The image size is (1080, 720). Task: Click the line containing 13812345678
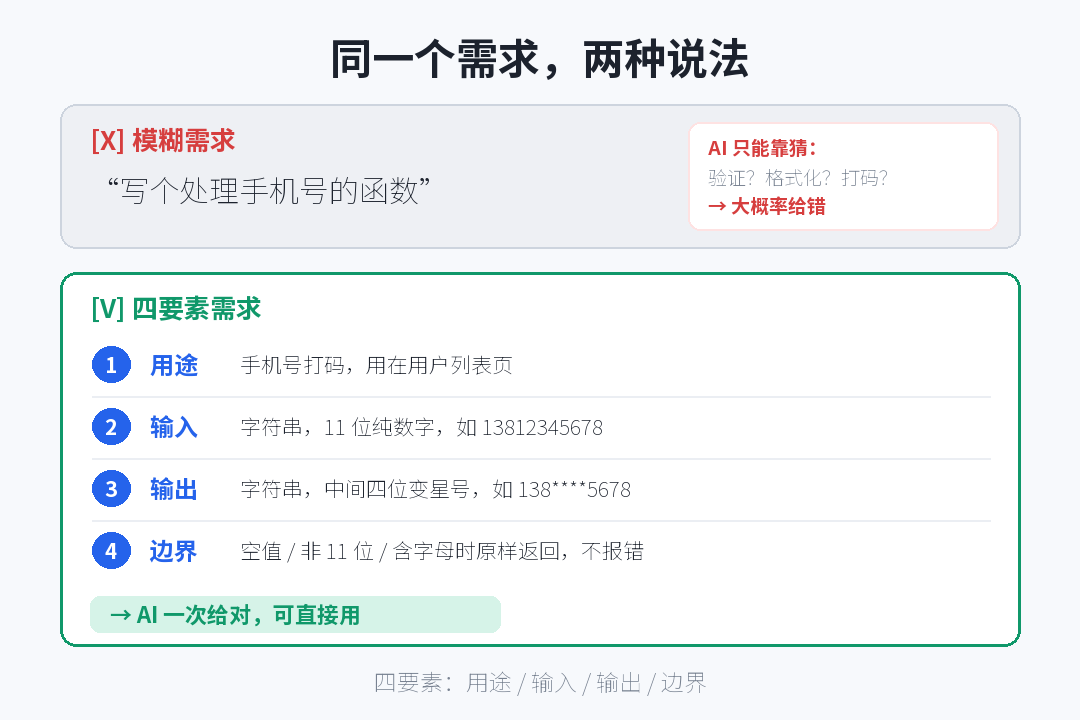click(422, 427)
